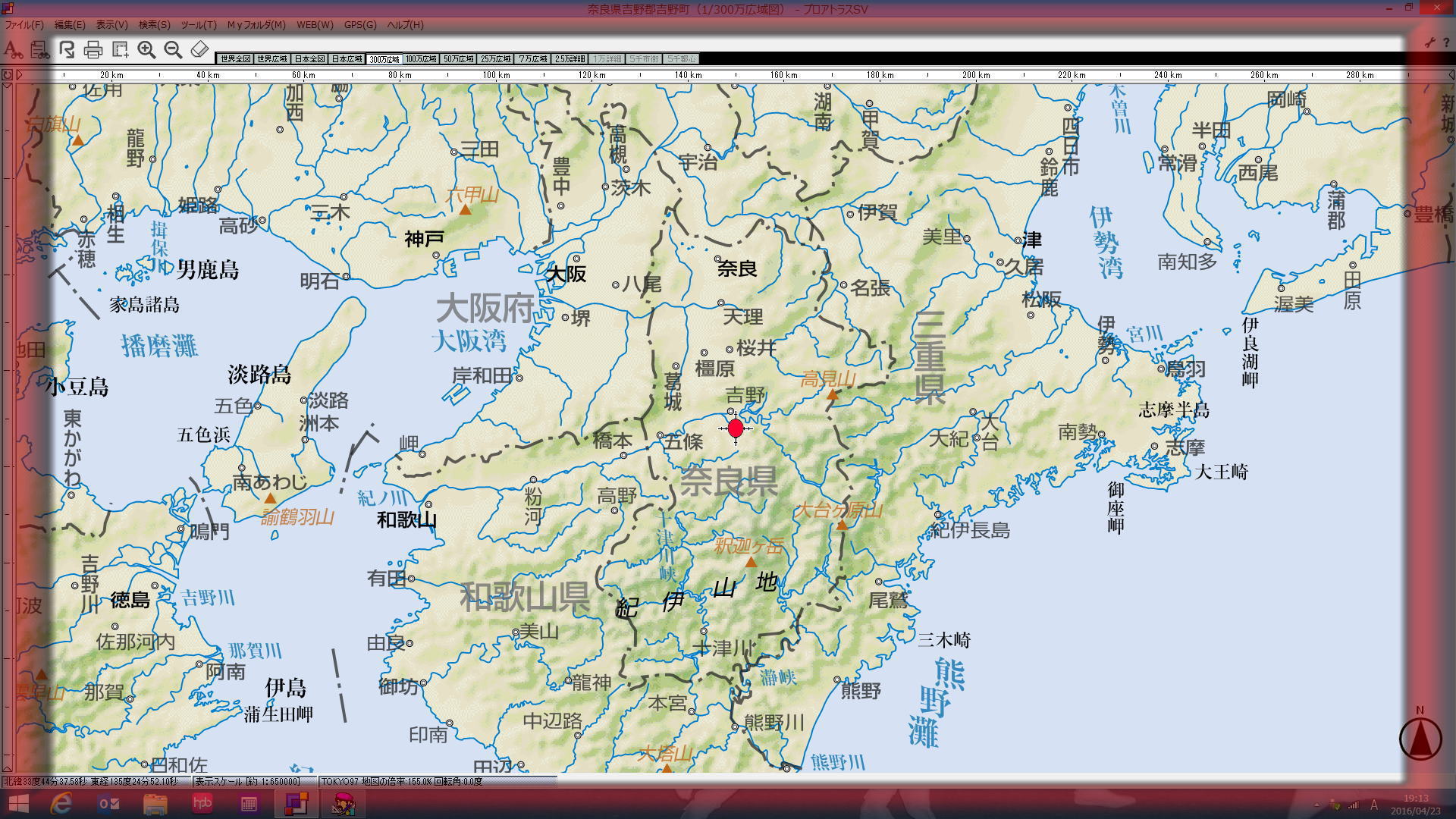Click the red location marker on map
This screenshot has width=1456, height=819.
(x=736, y=428)
